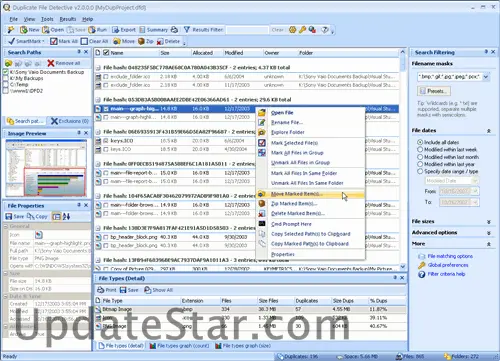The width and height of the screenshot is (500, 361).
Task: Export the results list
Action: click(x=124, y=30)
